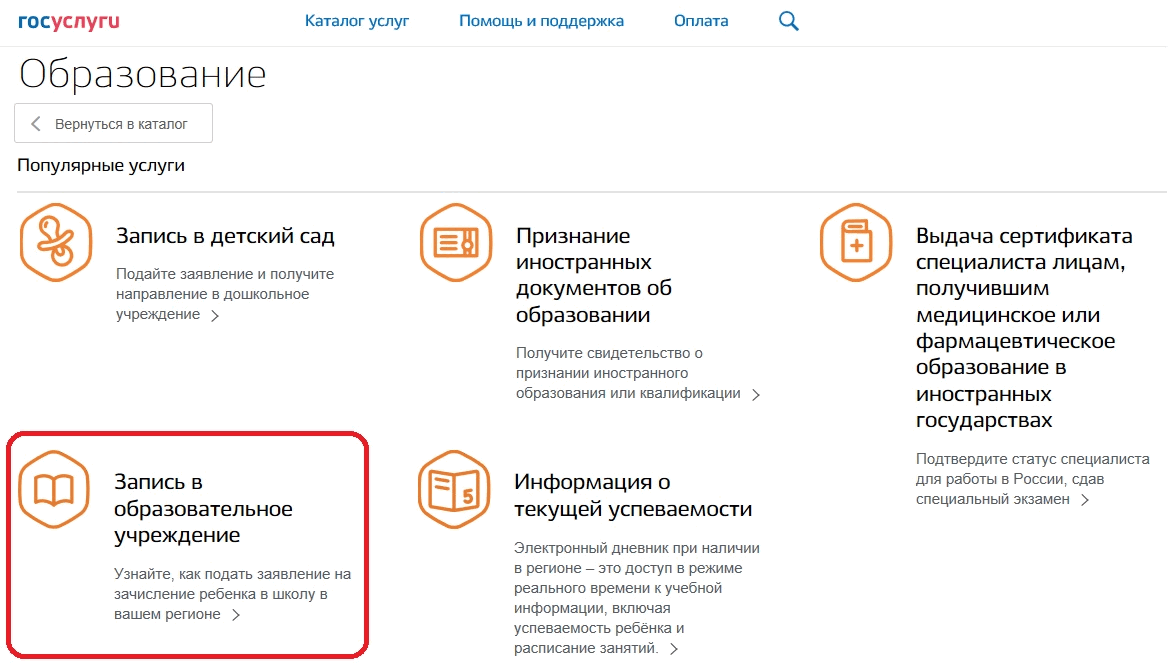Viewport: 1173px width, 672px height.
Task: Click chevron after образования или квалификации
Action: tap(756, 394)
